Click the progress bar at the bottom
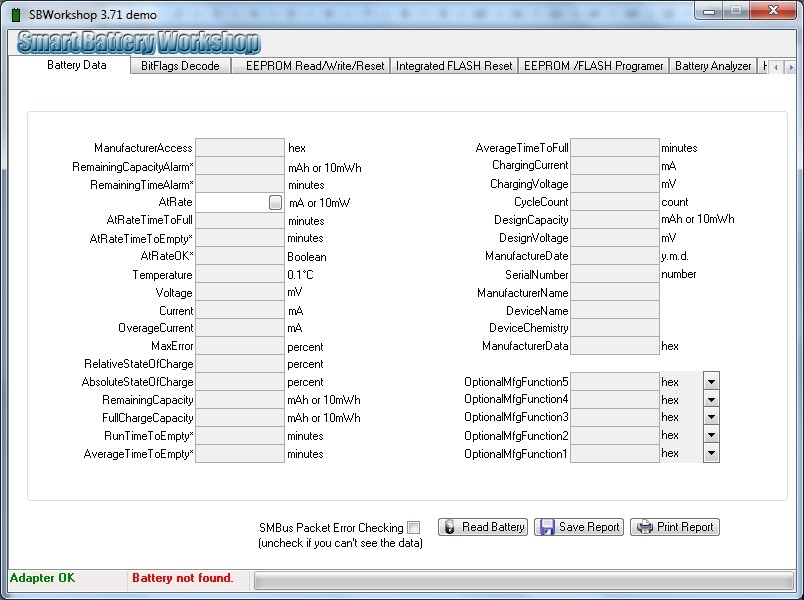 [524, 581]
